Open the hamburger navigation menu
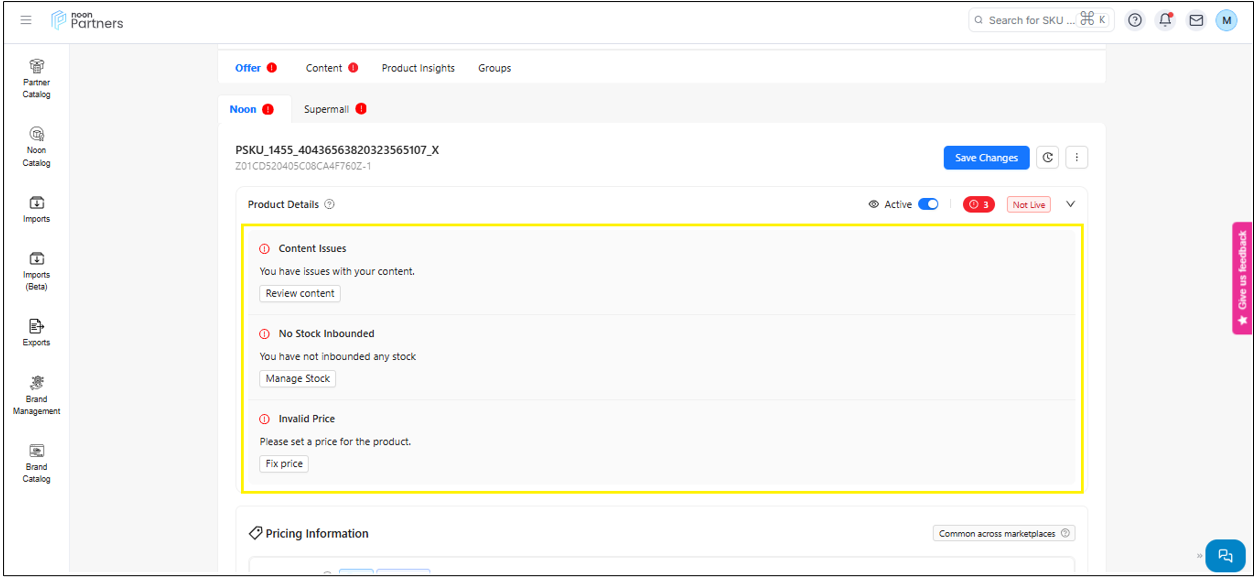The width and height of the screenshot is (1259, 578). (26, 20)
